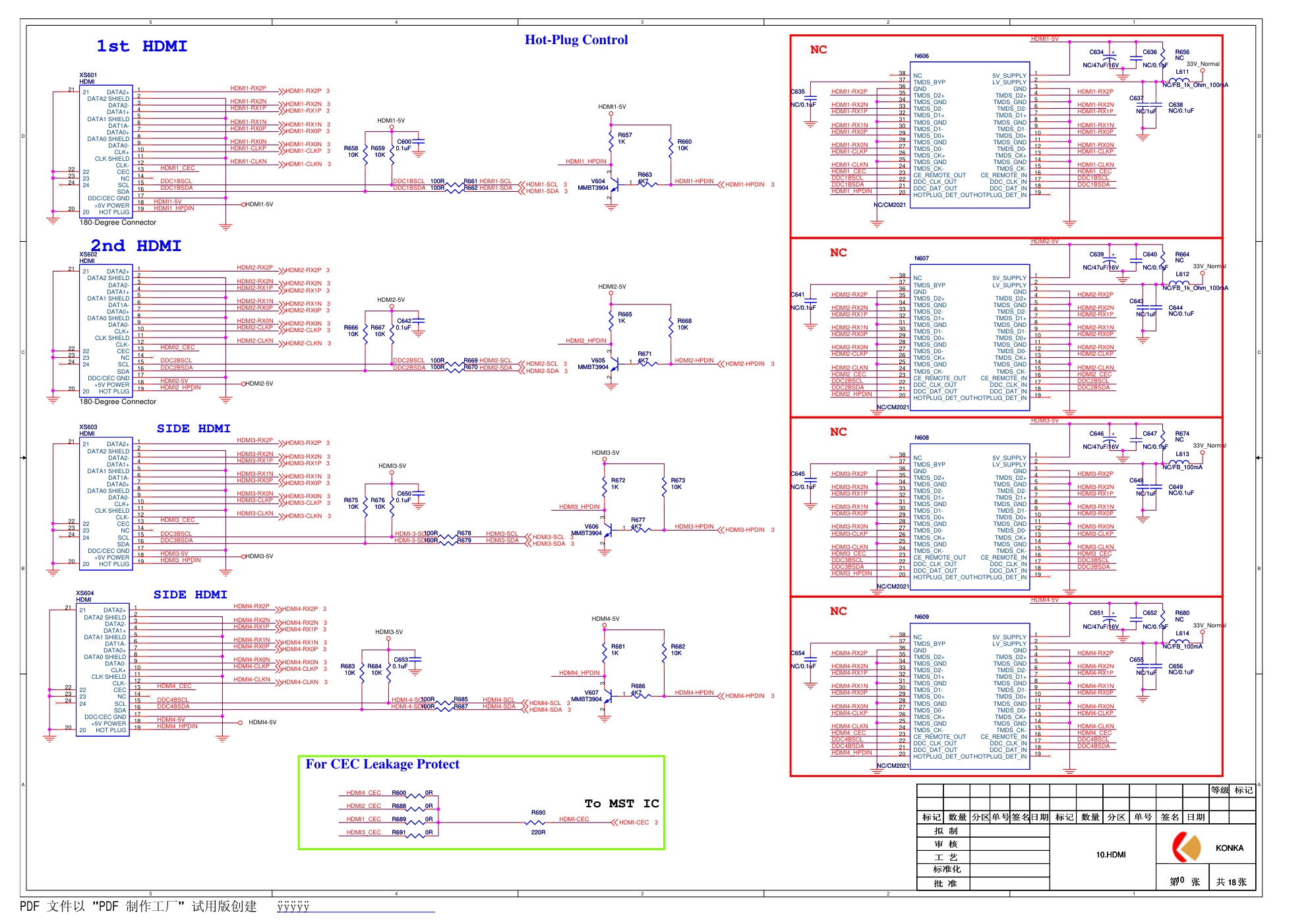Select connector XS603 HDMI label
The image size is (1308, 924).
[88, 430]
